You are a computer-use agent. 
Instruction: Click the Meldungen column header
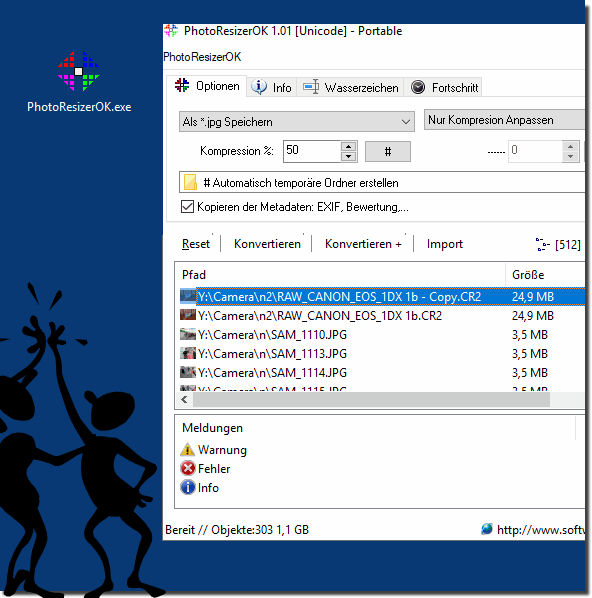tap(375, 428)
